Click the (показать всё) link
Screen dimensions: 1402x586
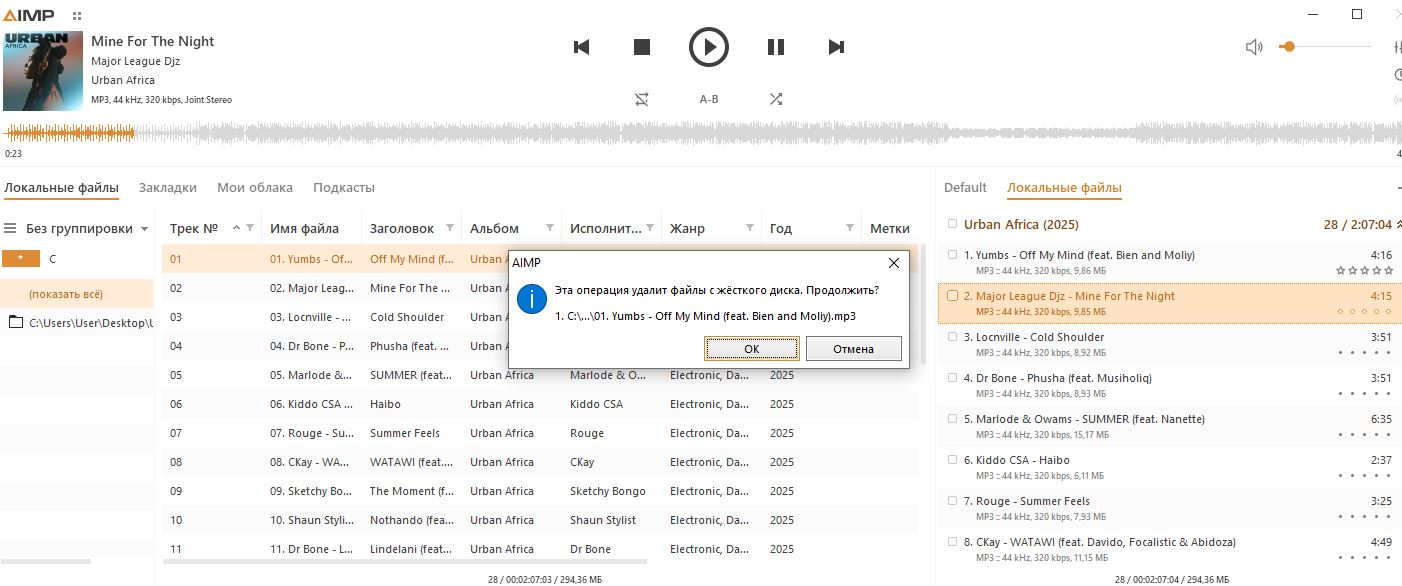point(66,294)
